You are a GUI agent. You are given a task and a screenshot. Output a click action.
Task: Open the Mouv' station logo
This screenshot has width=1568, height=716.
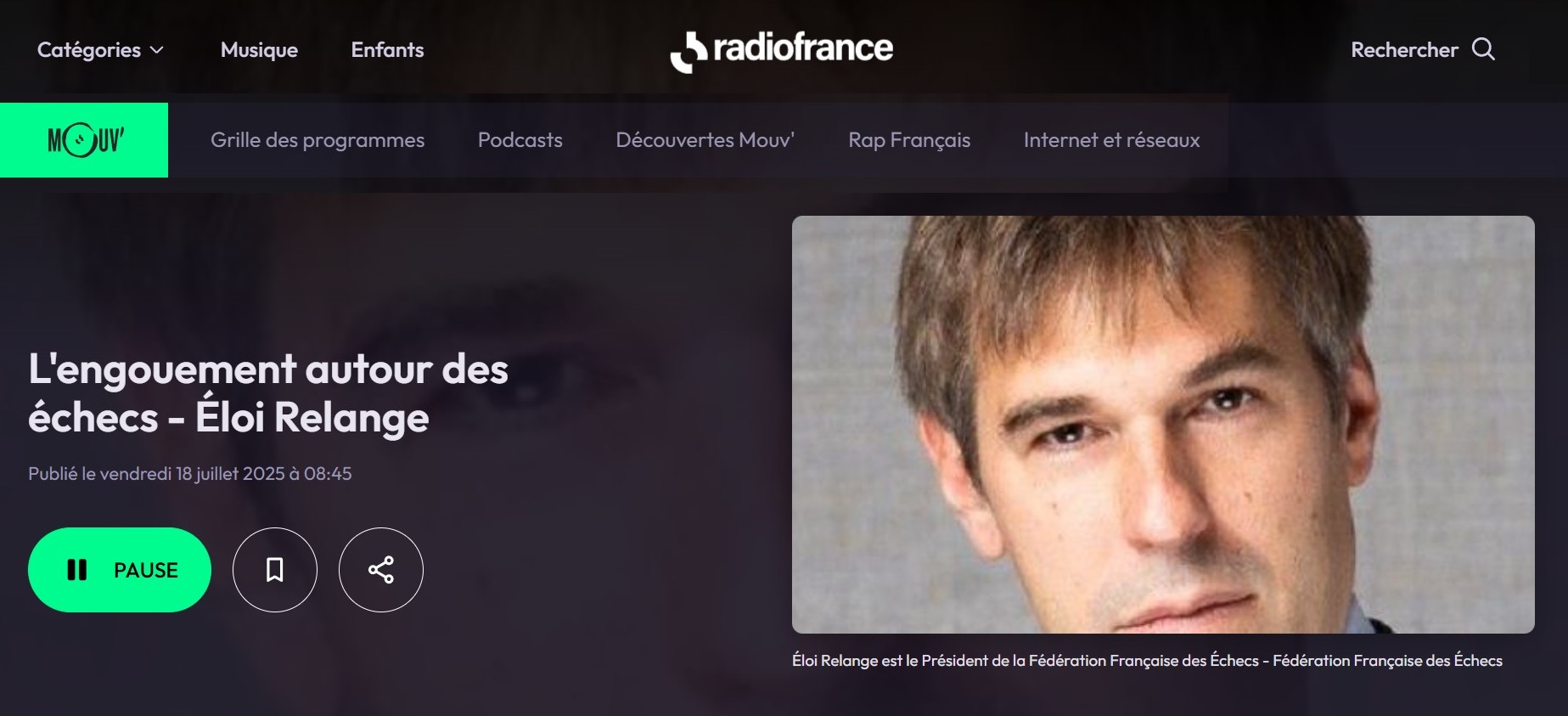point(84,140)
